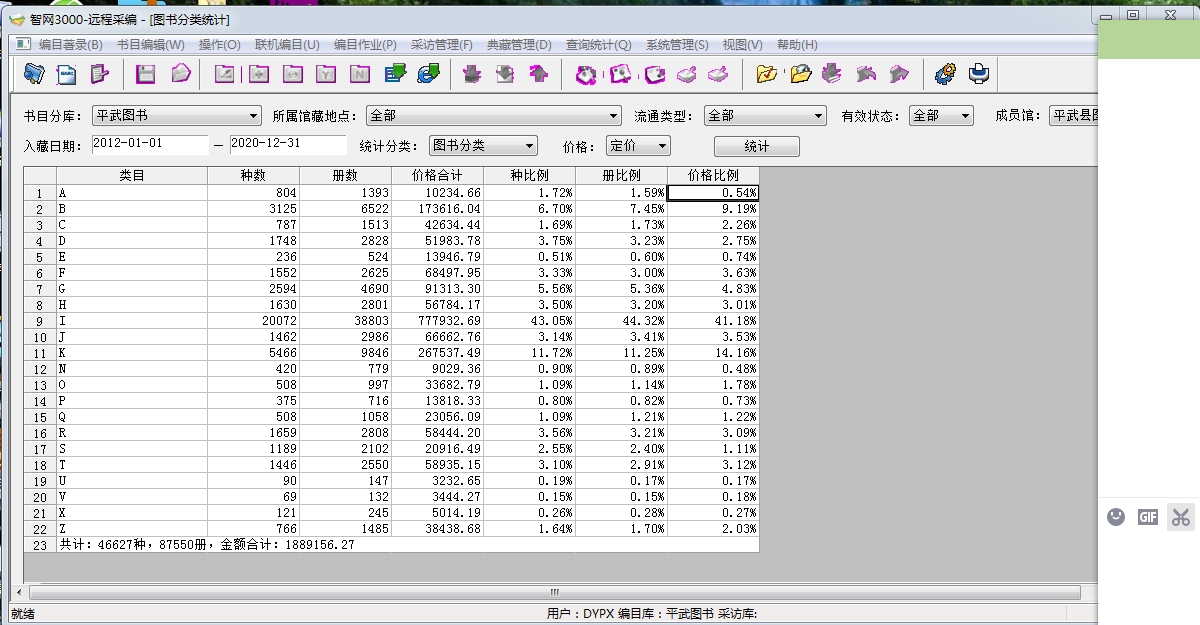Screen dimensions: 1200x625
Task: Click the gray left-curving arrow icon
Action: [866, 74]
